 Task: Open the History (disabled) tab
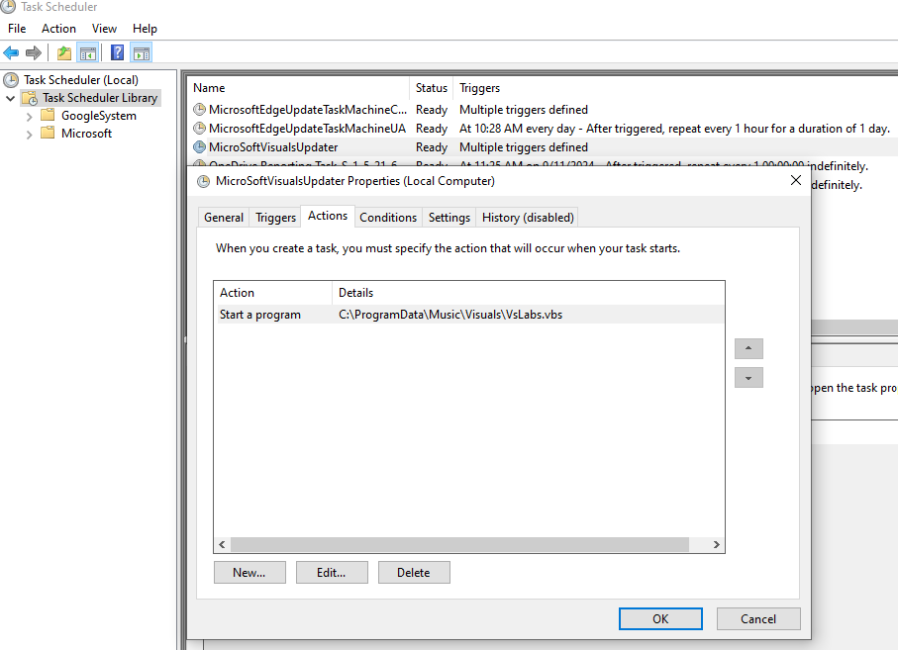click(x=527, y=217)
